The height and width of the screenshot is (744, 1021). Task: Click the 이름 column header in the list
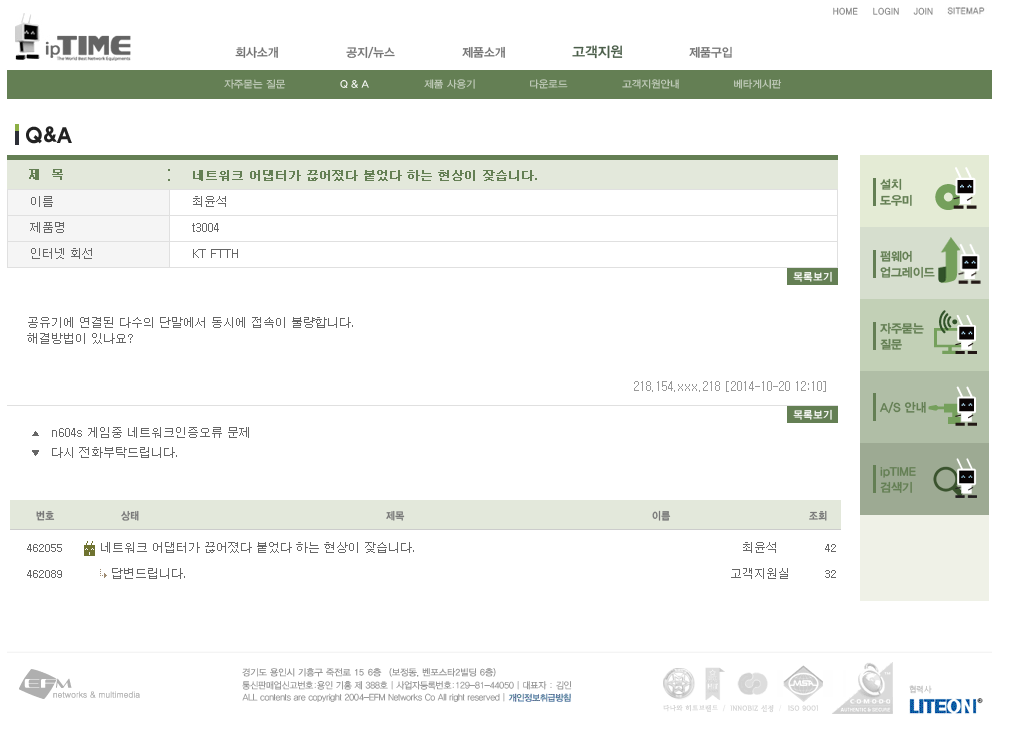tap(661, 516)
